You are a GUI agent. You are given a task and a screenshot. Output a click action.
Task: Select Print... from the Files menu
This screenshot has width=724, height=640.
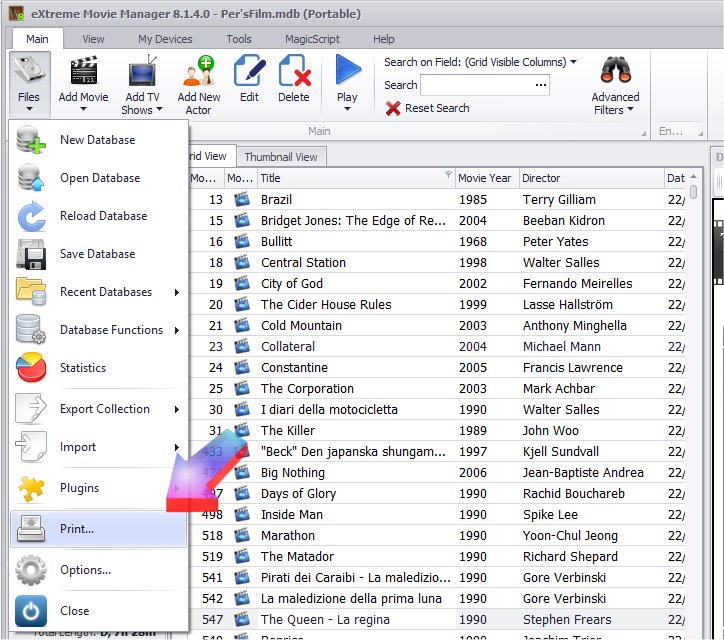77,529
